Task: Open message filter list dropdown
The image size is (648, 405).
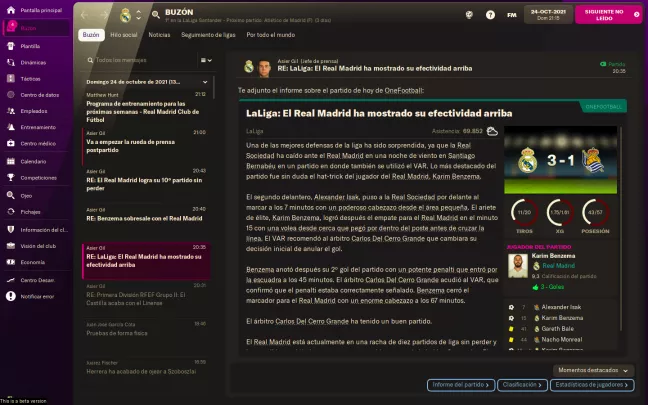Action: (206, 60)
